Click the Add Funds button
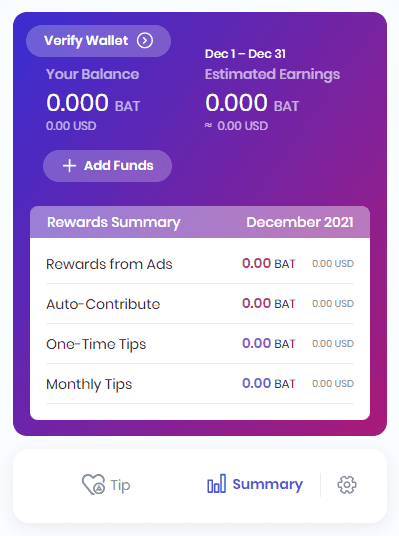Image resolution: width=399 pixels, height=536 pixels. point(107,166)
